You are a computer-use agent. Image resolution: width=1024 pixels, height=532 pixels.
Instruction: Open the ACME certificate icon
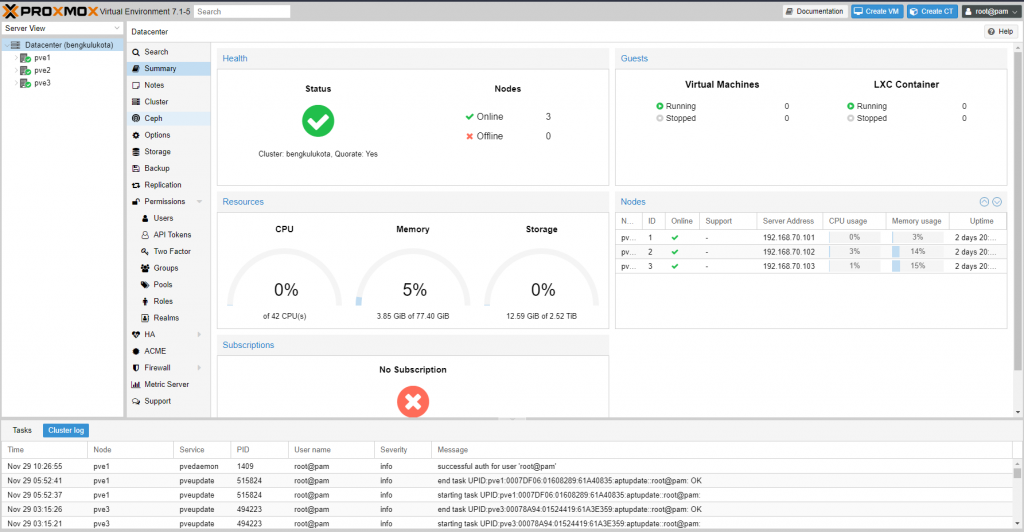click(136, 351)
